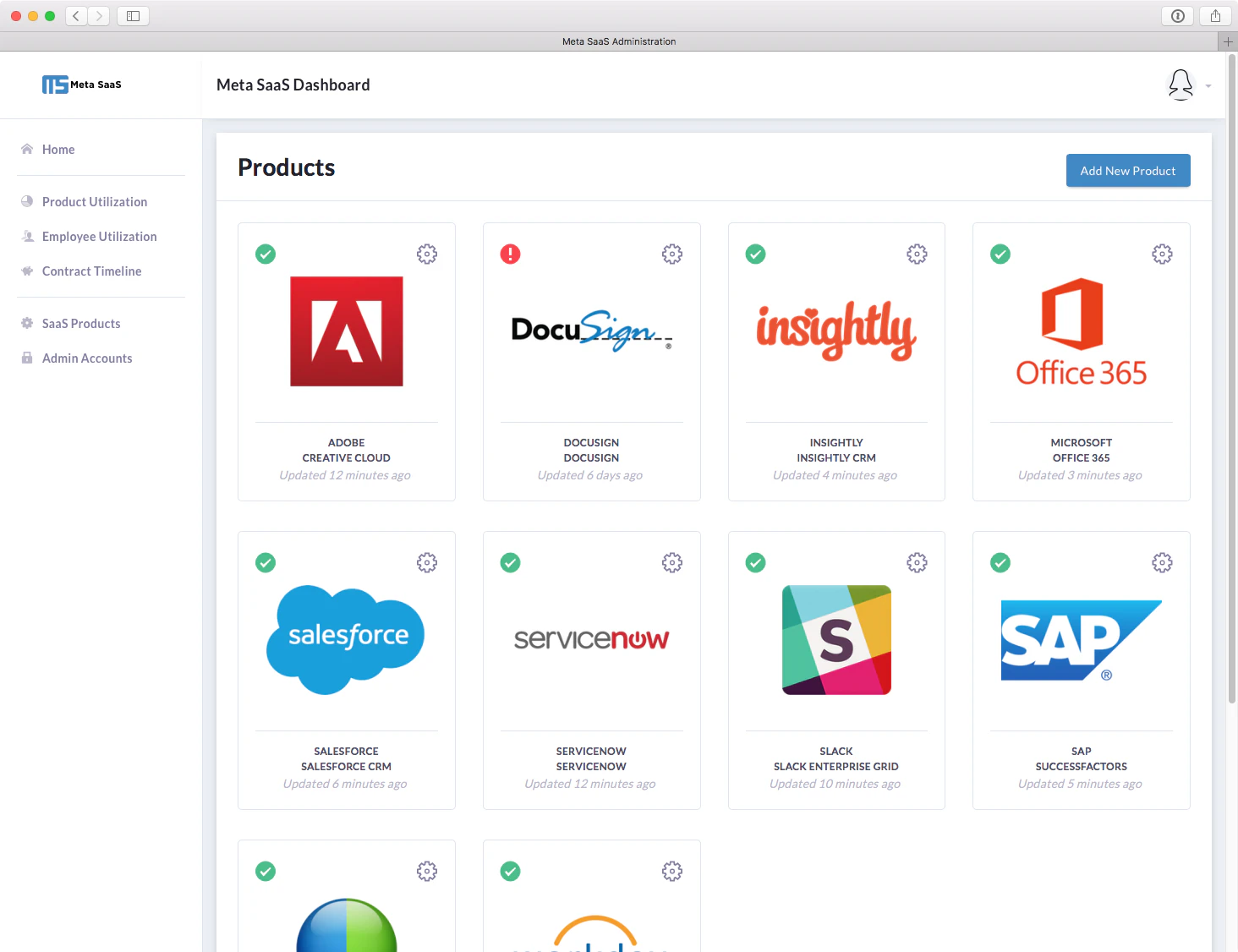Open the Contract Timeline section
Screen dimensions: 1238x952
[91, 271]
